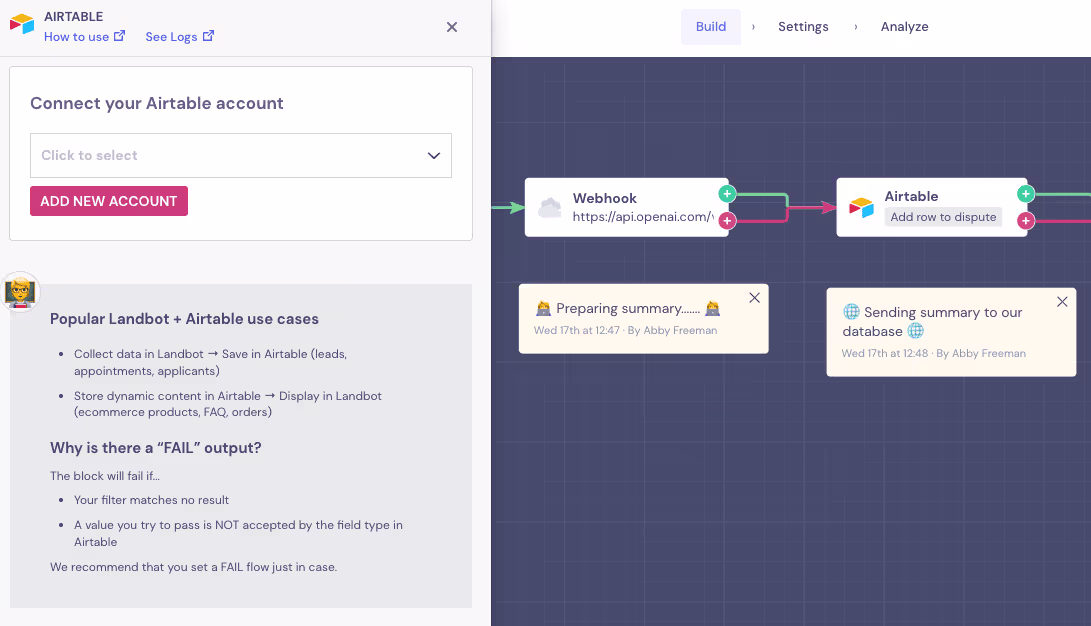Screen dimensions: 1091x626
Task: Click the Your filter matches no result bullet
Action: (152, 500)
